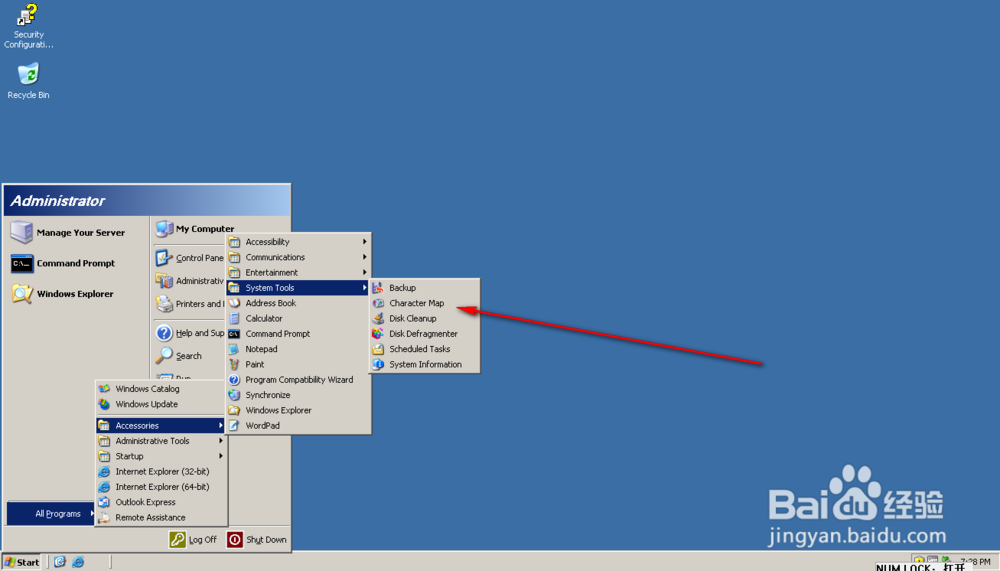
Task: Click the Start button
Action: coord(22,562)
